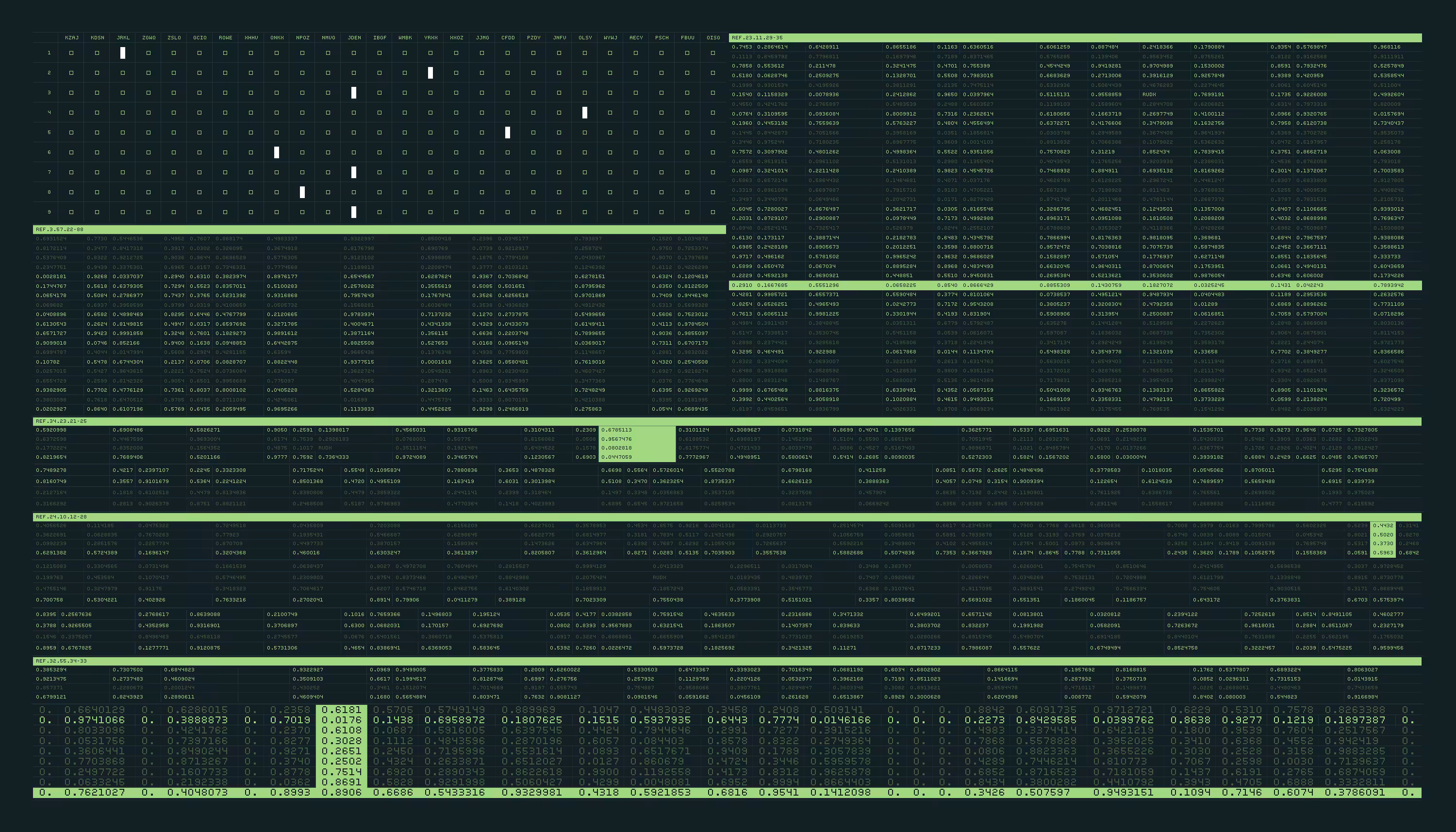Click large value 0.9493151 in bottom row
The width and height of the screenshot is (1456, 832).
coord(1124,793)
